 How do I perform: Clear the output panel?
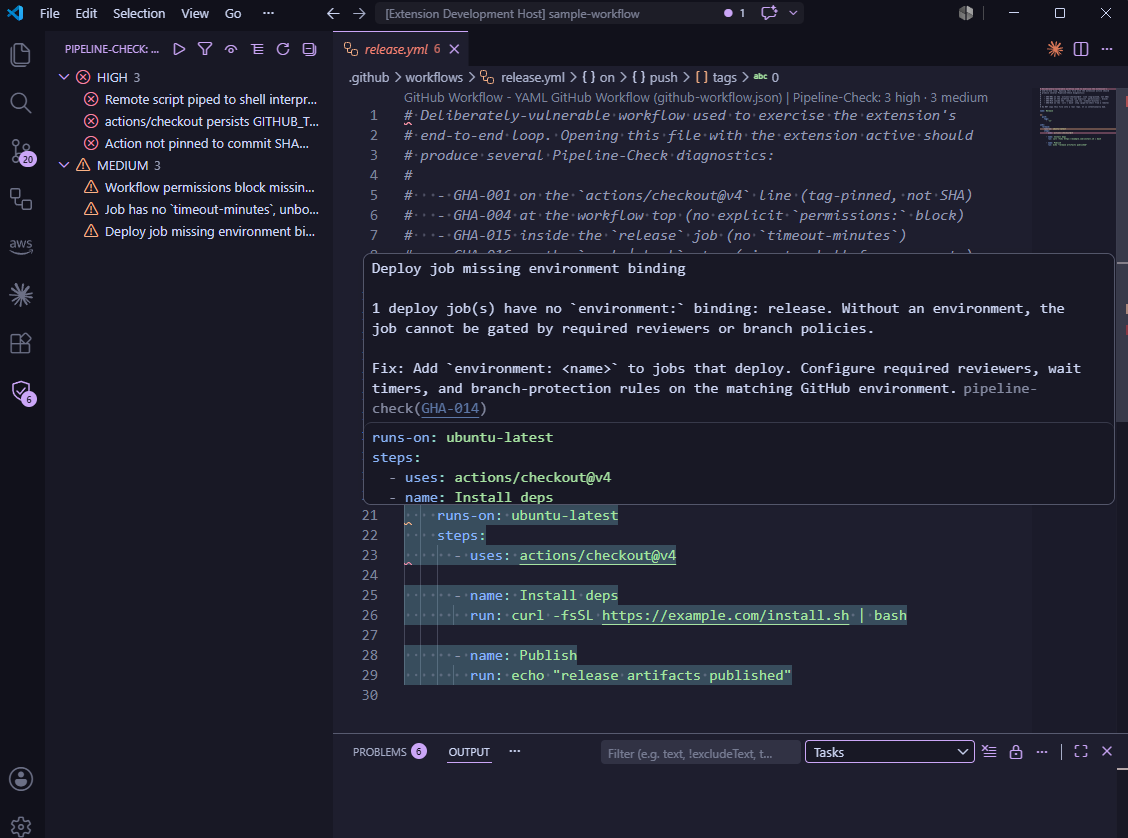[x=989, y=752]
